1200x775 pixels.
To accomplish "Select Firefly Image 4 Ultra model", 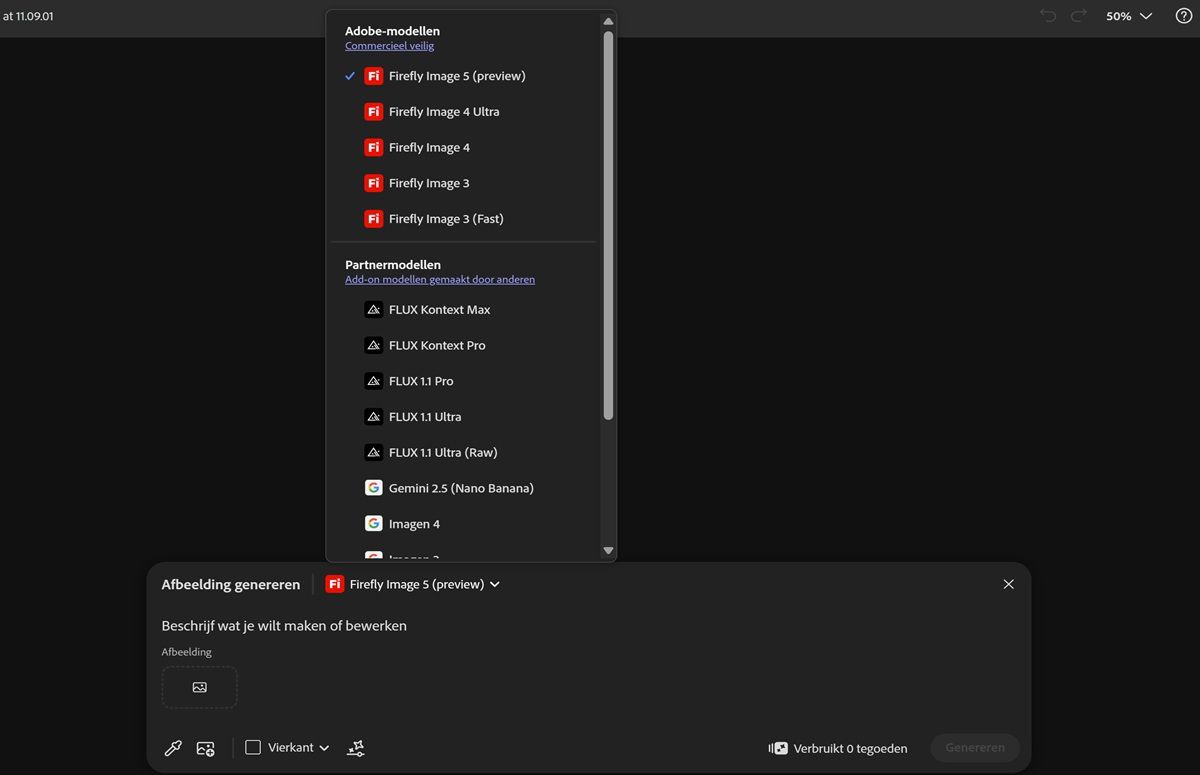I will pos(443,112).
